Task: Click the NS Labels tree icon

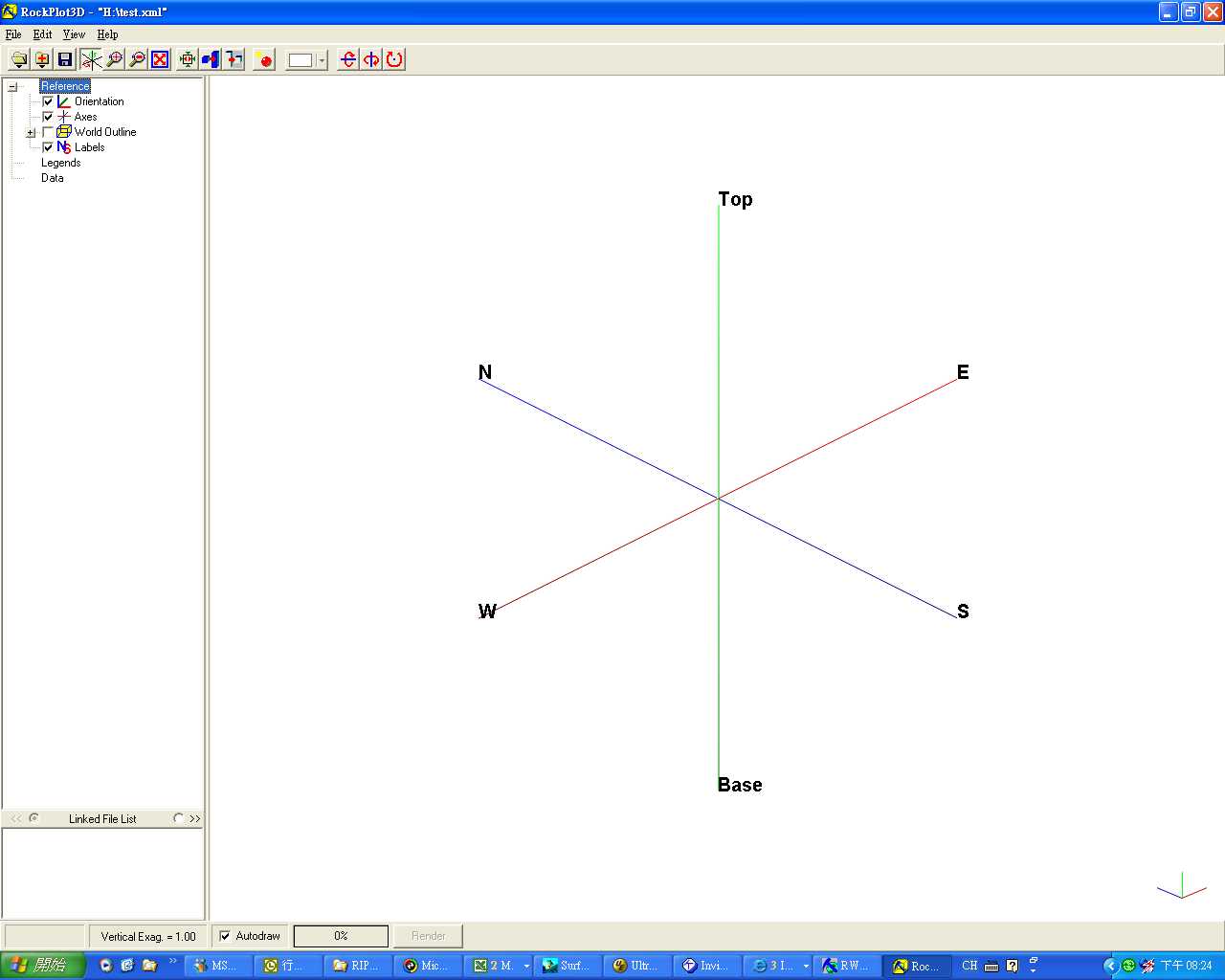Action: (64, 147)
